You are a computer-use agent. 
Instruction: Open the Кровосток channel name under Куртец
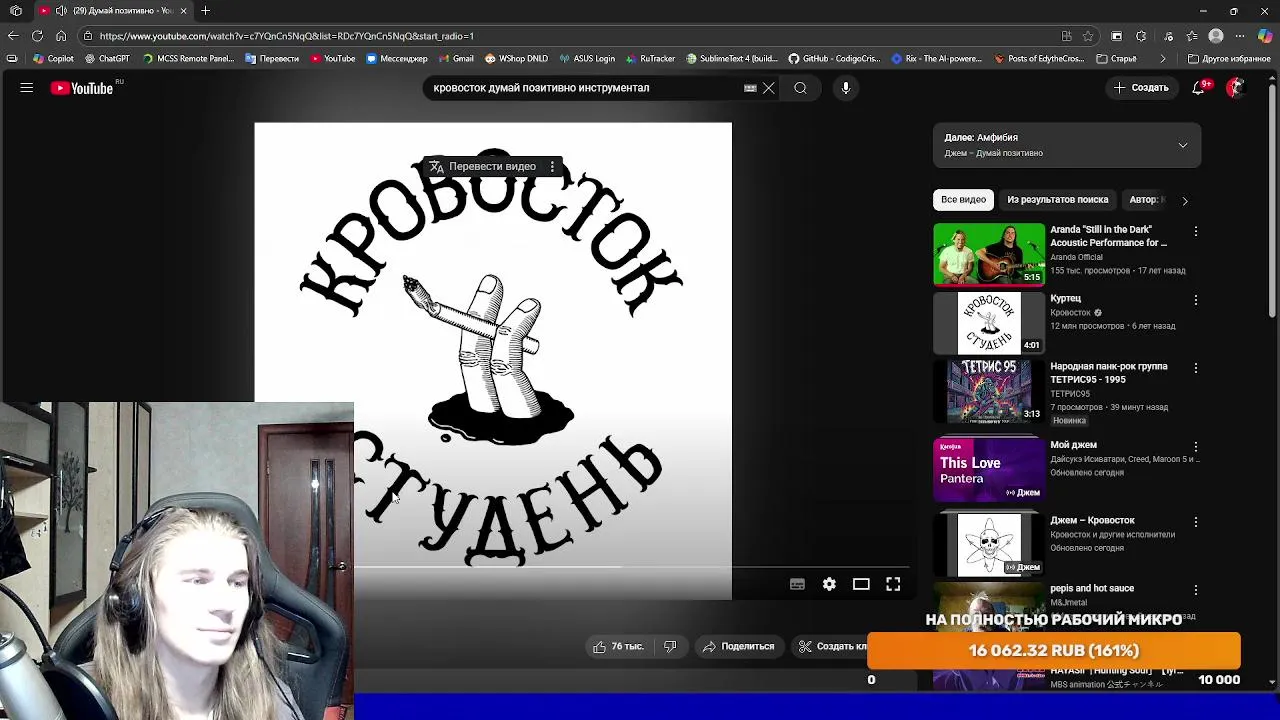click(x=1070, y=312)
